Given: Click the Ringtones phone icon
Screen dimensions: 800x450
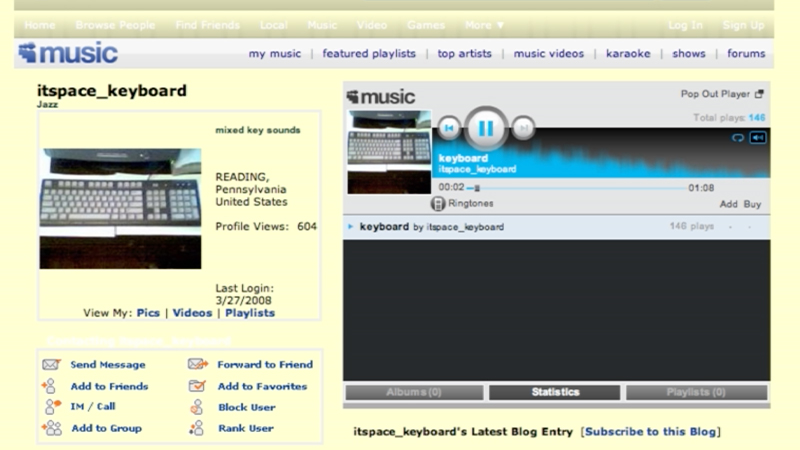Looking at the screenshot, I should click(438, 204).
